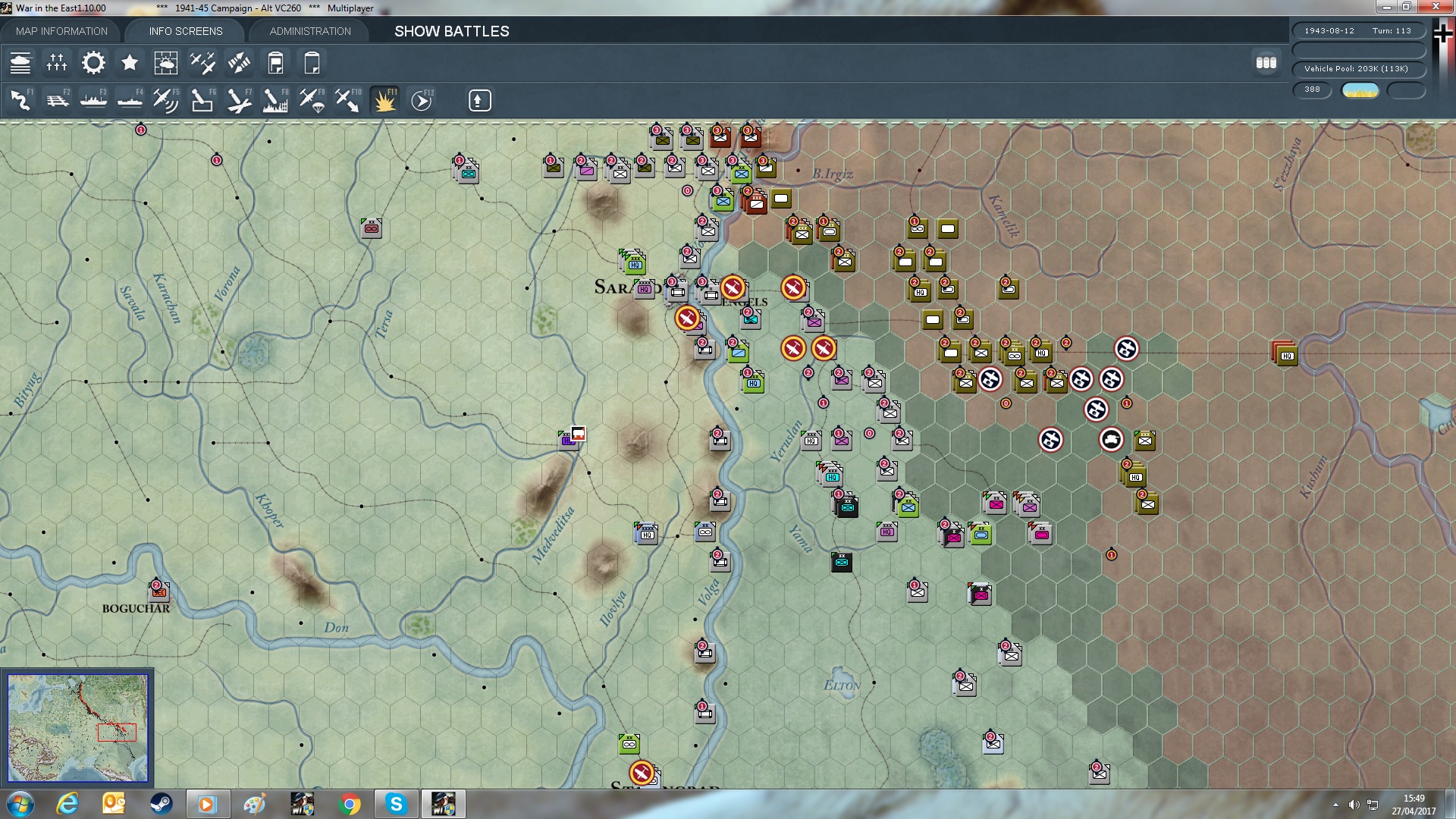Screen dimensions: 1456x819
Task: Click the date and Turn 113 display
Action: [x=1358, y=30]
